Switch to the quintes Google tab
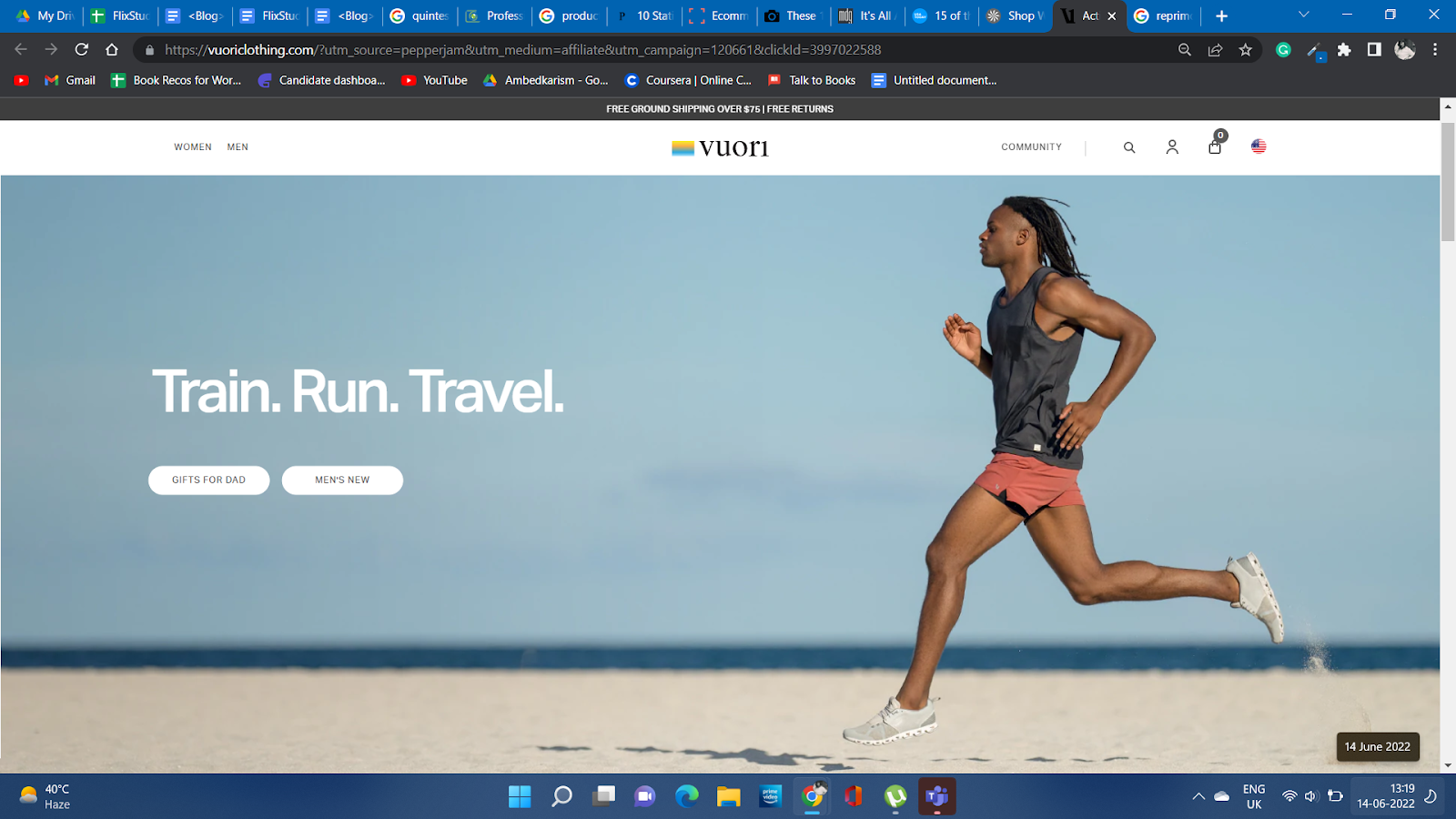The height and width of the screenshot is (819, 1456). [x=420, y=15]
